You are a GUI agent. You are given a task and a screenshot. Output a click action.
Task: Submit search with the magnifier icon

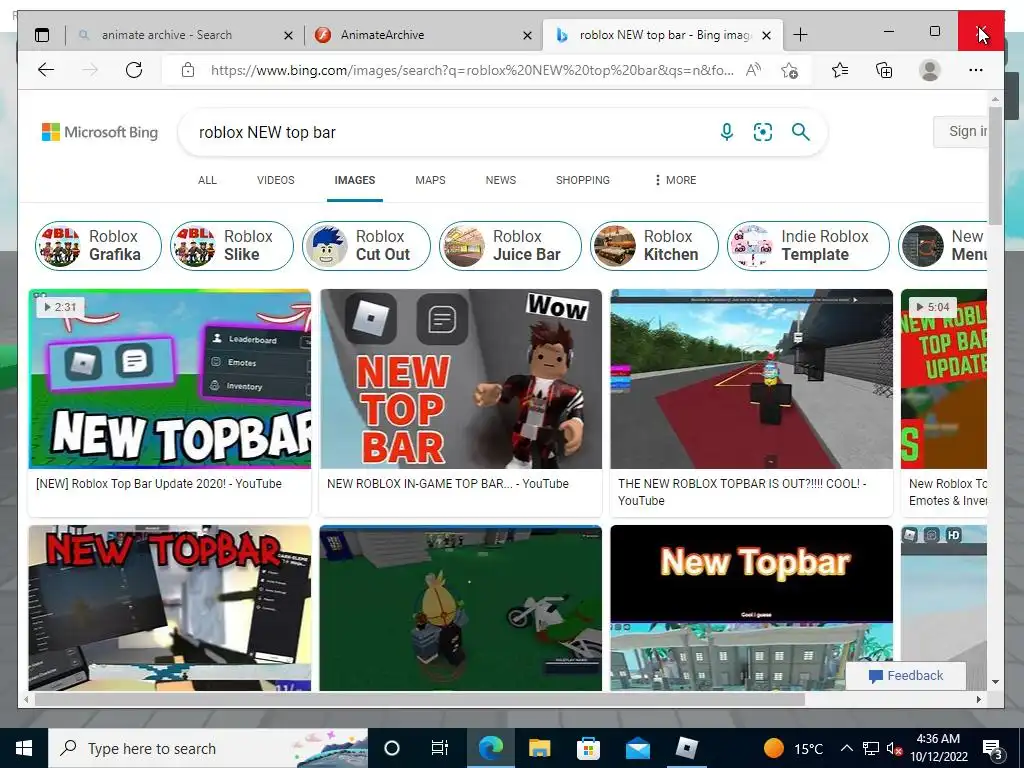(801, 132)
